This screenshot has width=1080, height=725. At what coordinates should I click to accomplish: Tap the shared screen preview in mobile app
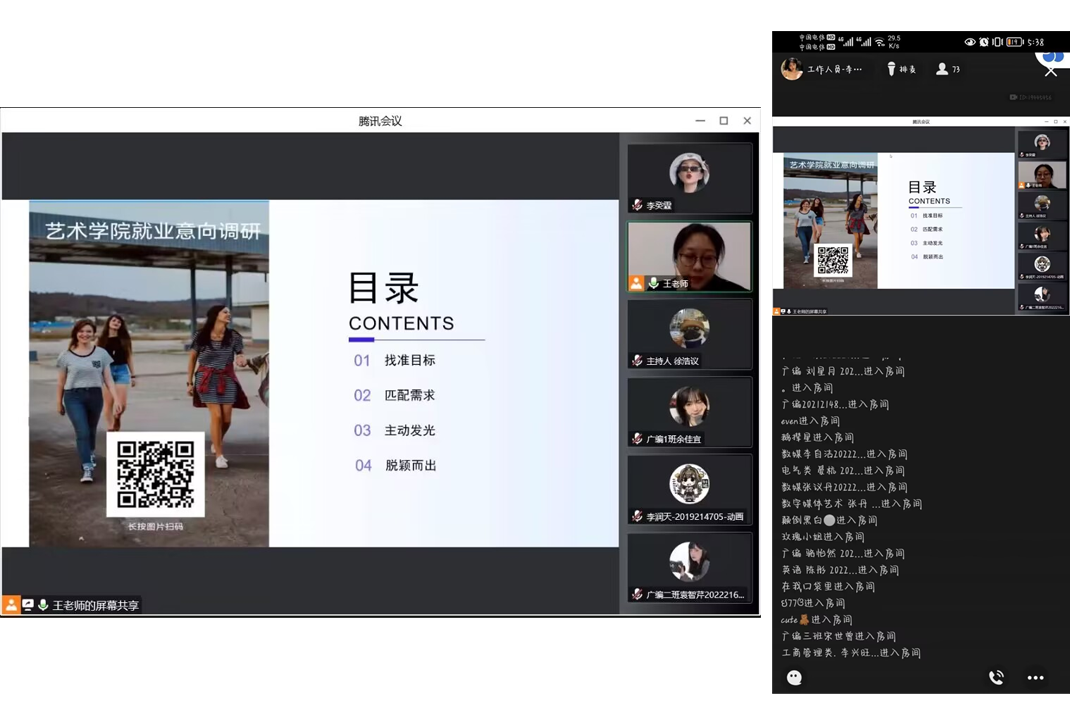(x=894, y=220)
